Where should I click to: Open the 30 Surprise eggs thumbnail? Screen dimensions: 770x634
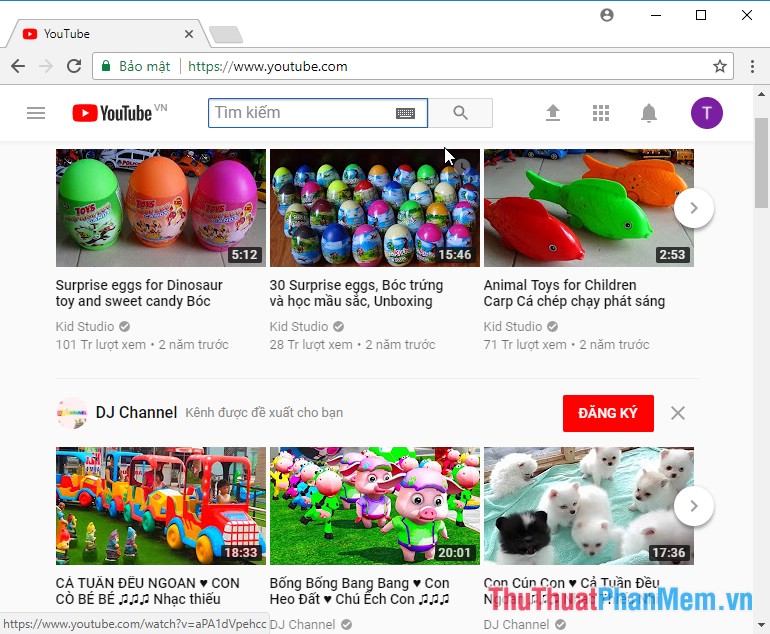[x=375, y=208]
